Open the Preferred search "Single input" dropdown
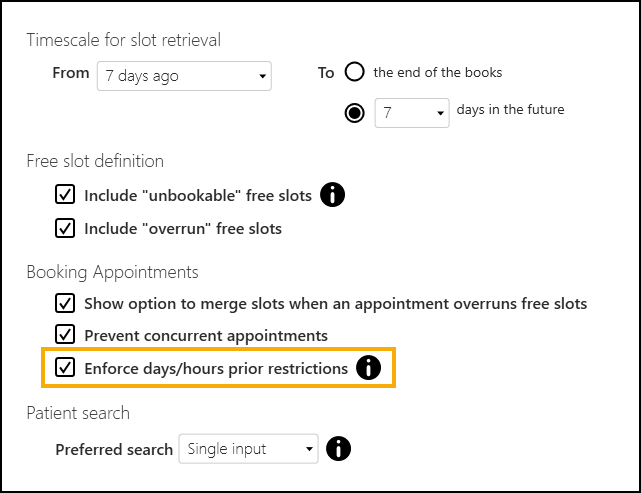Image resolution: width=641 pixels, height=493 pixels. pos(248,449)
